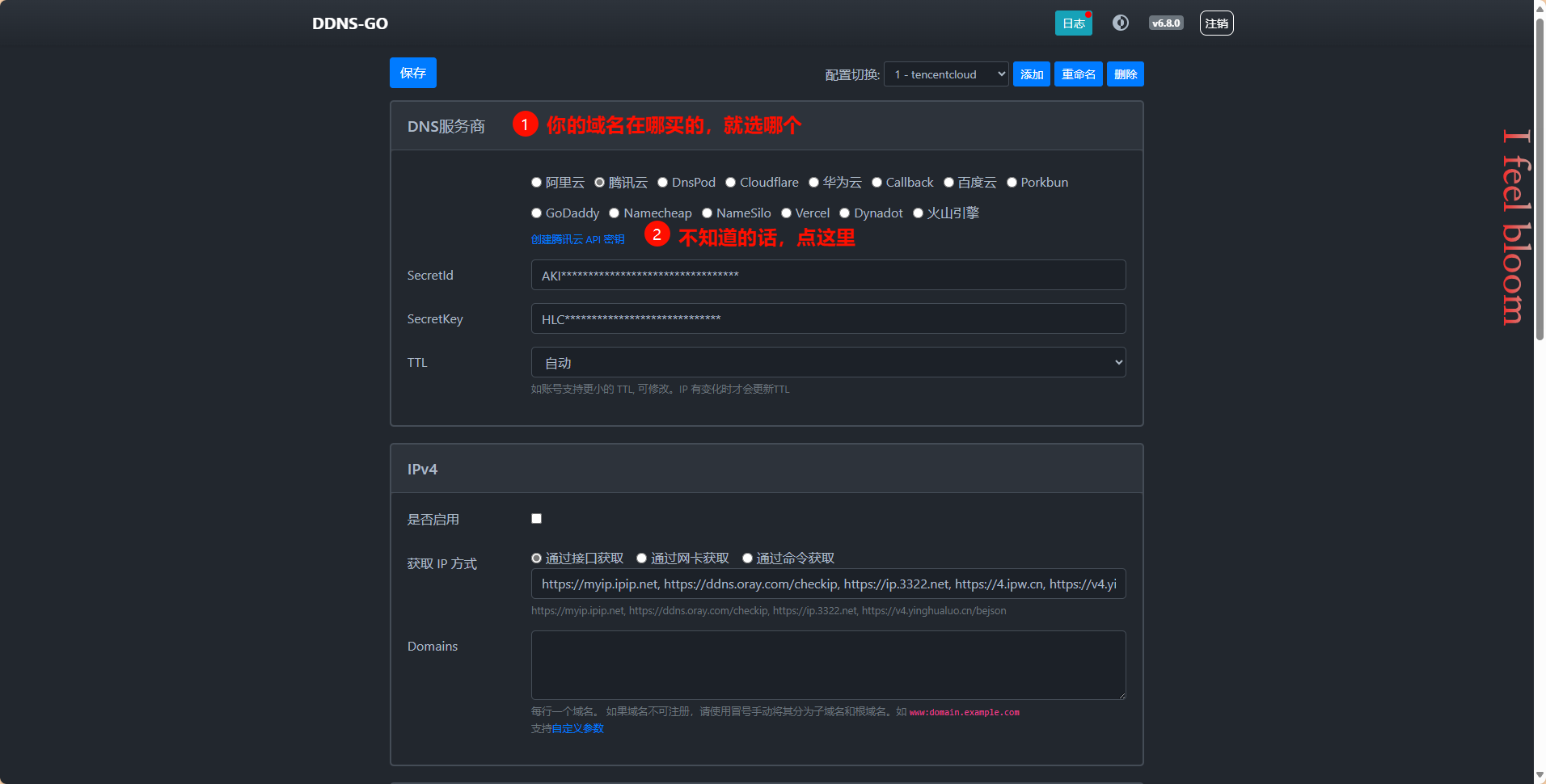Toggle the dark/light theme icon
This screenshot has width=1546, height=784.
(1120, 23)
